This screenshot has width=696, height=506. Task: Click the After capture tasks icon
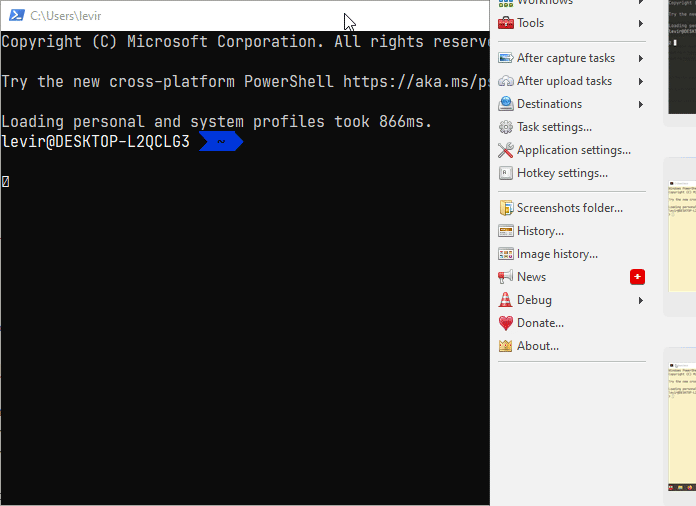coord(506,58)
